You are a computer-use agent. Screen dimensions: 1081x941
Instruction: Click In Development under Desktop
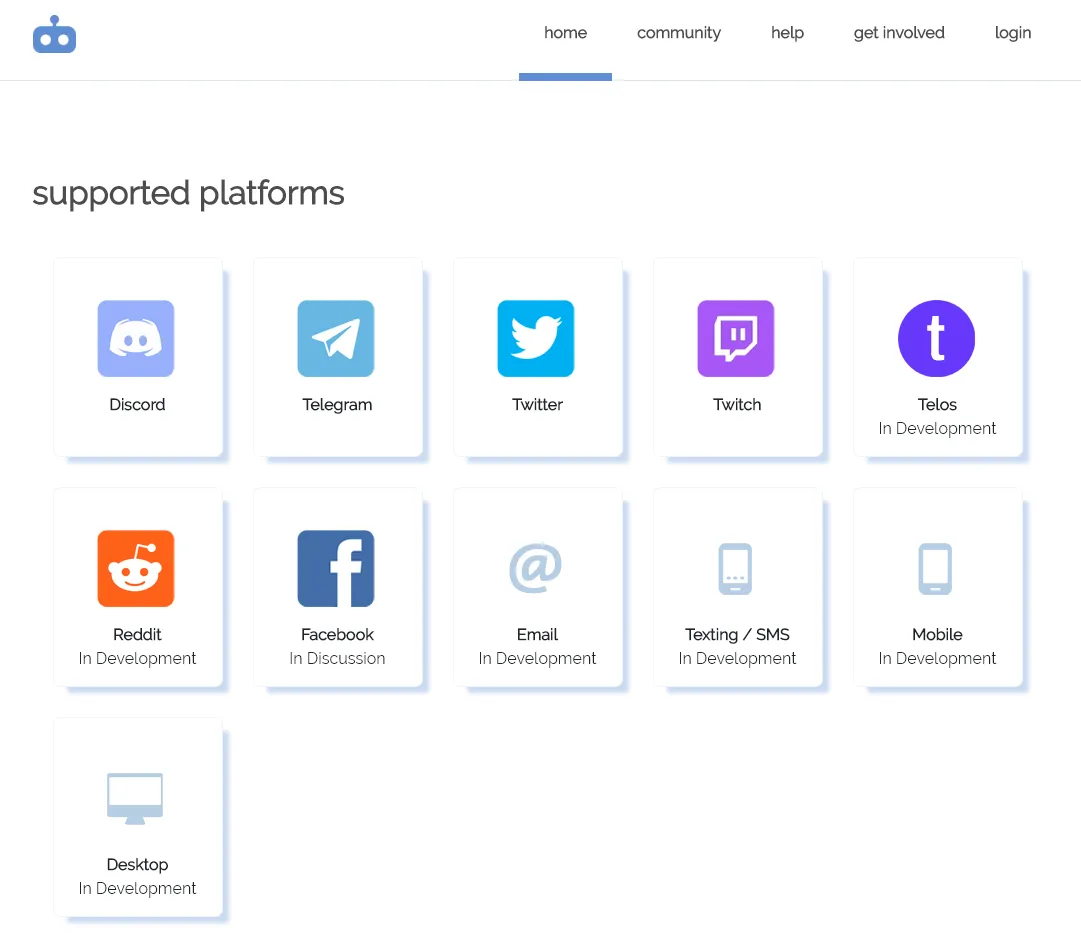click(137, 888)
